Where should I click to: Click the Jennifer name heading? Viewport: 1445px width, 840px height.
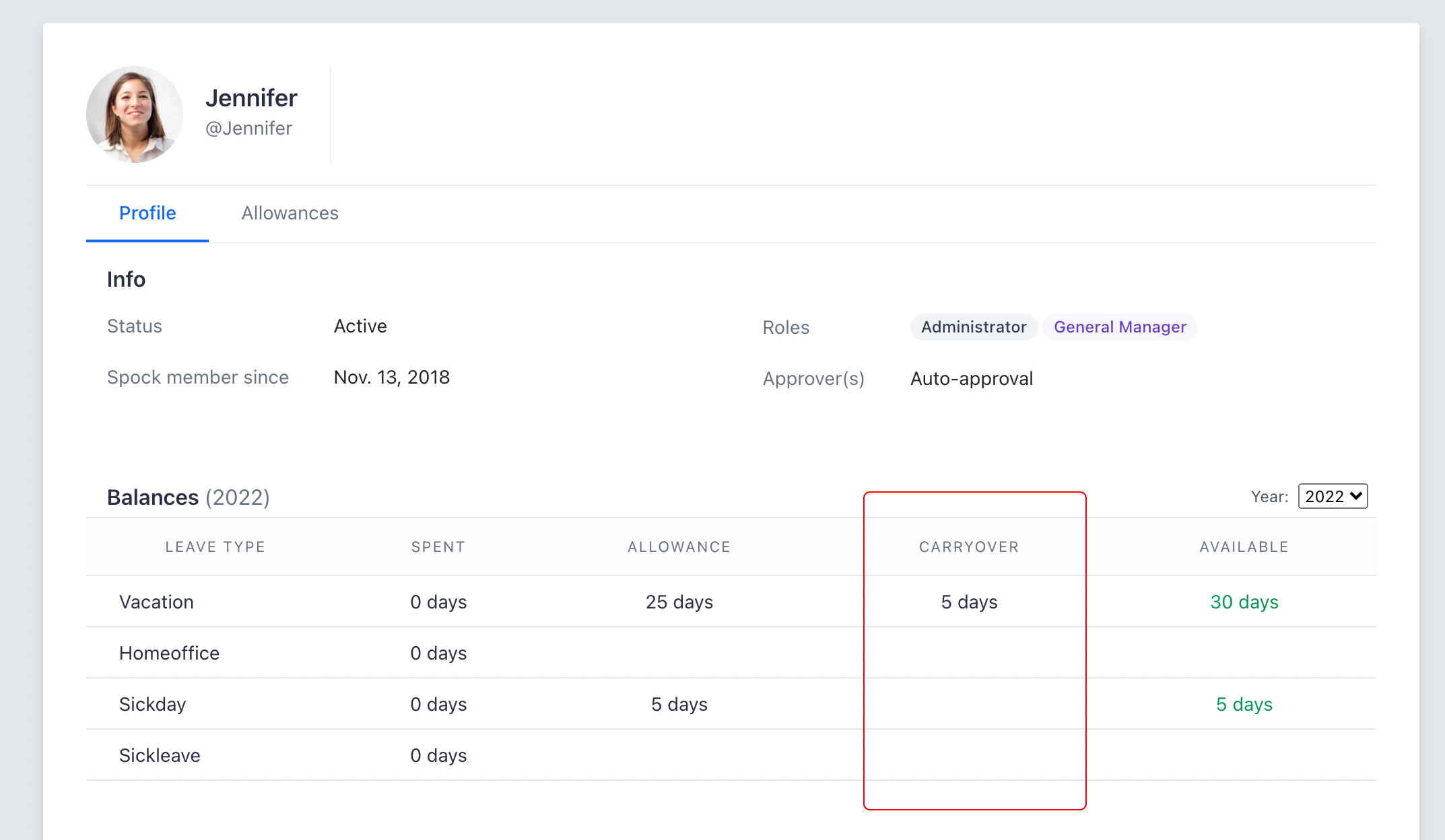click(251, 98)
